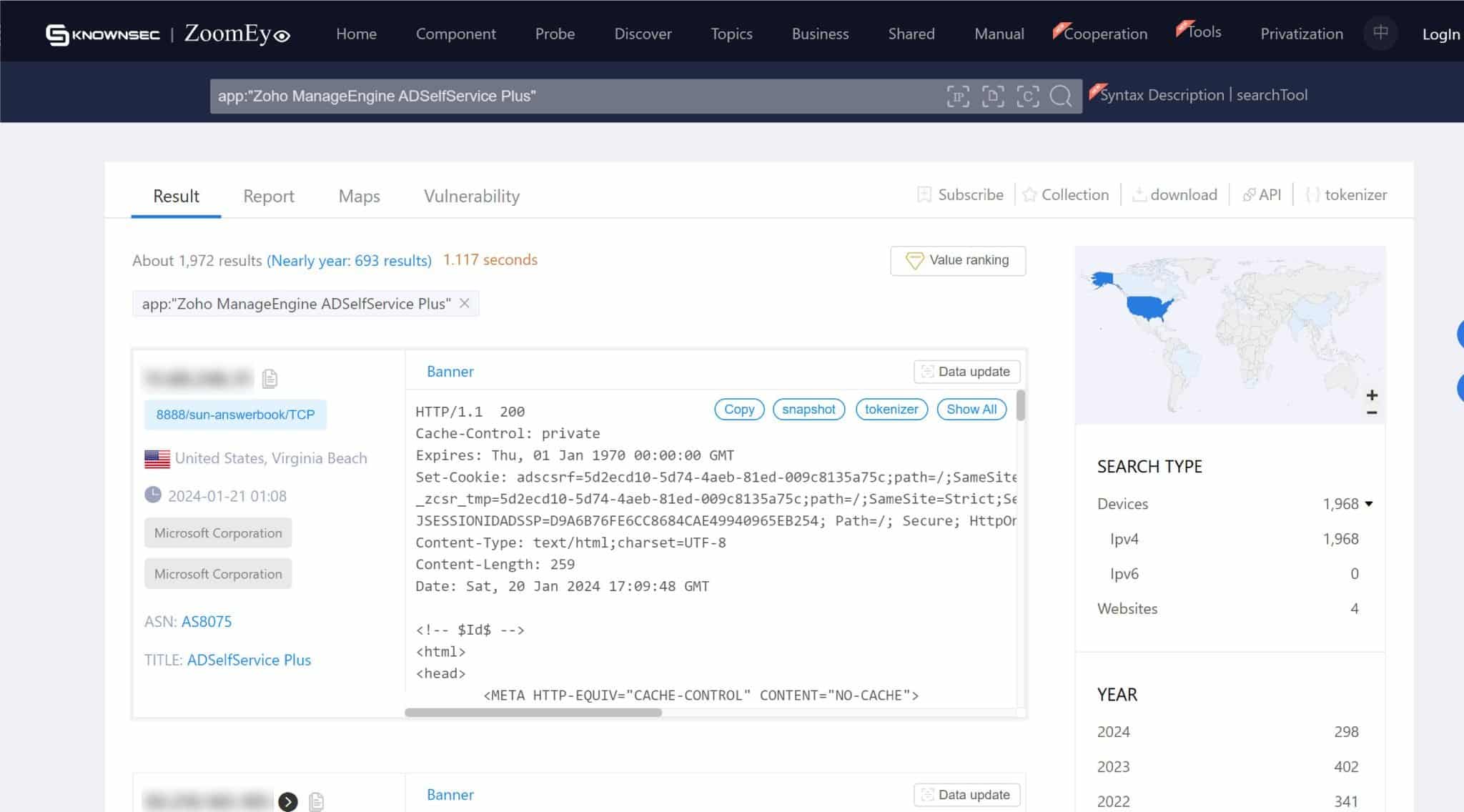This screenshot has height=812, width=1464.
Task: Collapse the Devices count dropdown arrow
Action: coord(1369,504)
